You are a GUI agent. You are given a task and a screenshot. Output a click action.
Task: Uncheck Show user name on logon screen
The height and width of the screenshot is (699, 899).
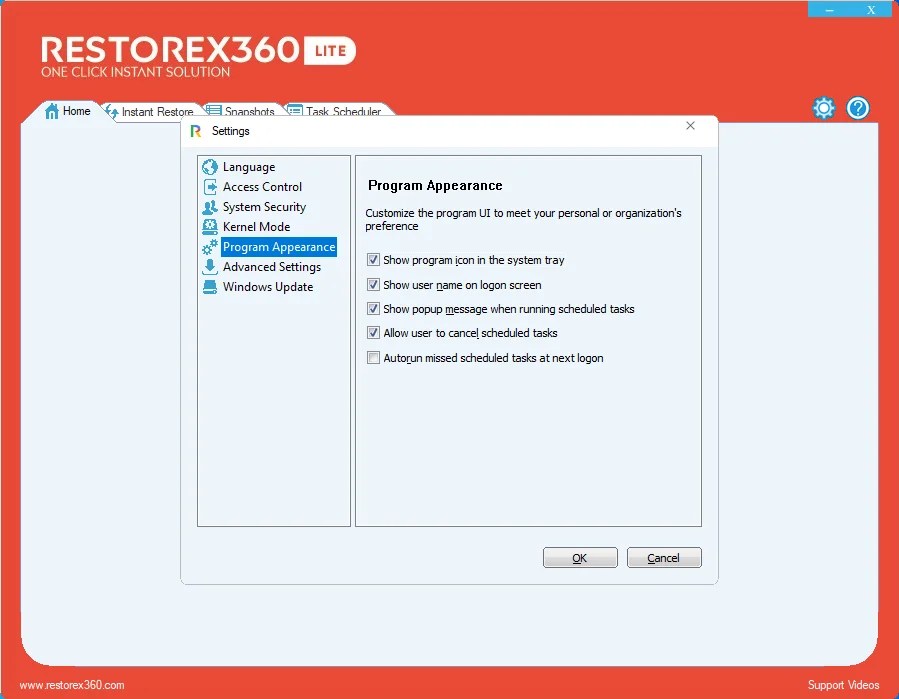[x=373, y=284]
